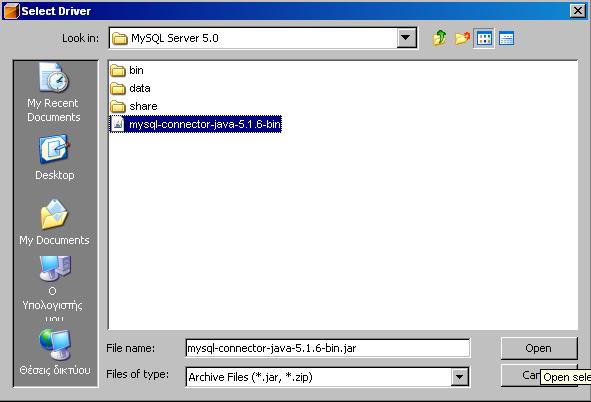Switch to Details view
This screenshot has width=591, height=402.
tap(506, 38)
